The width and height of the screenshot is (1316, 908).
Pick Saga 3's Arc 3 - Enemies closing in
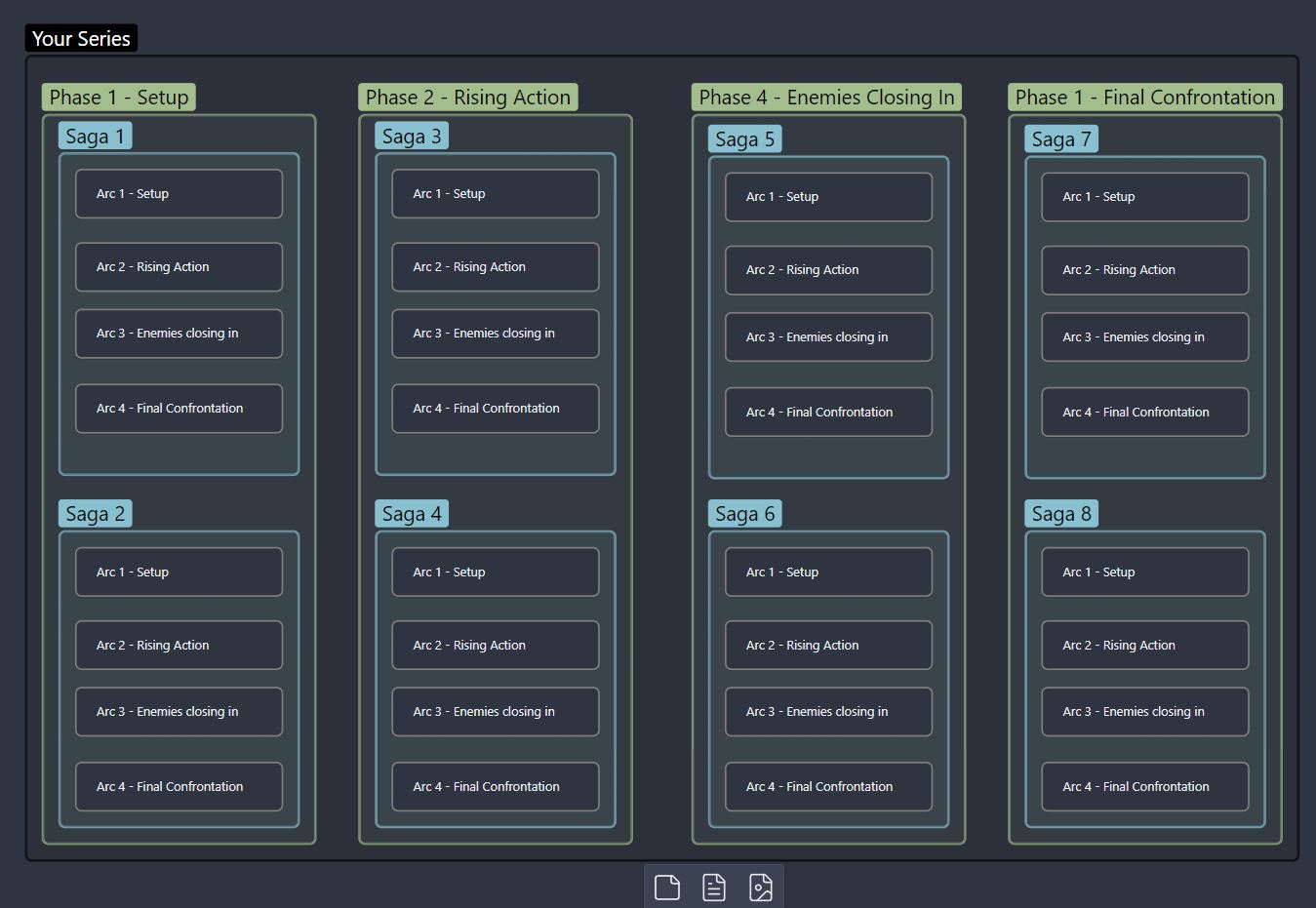click(x=496, y=334)
